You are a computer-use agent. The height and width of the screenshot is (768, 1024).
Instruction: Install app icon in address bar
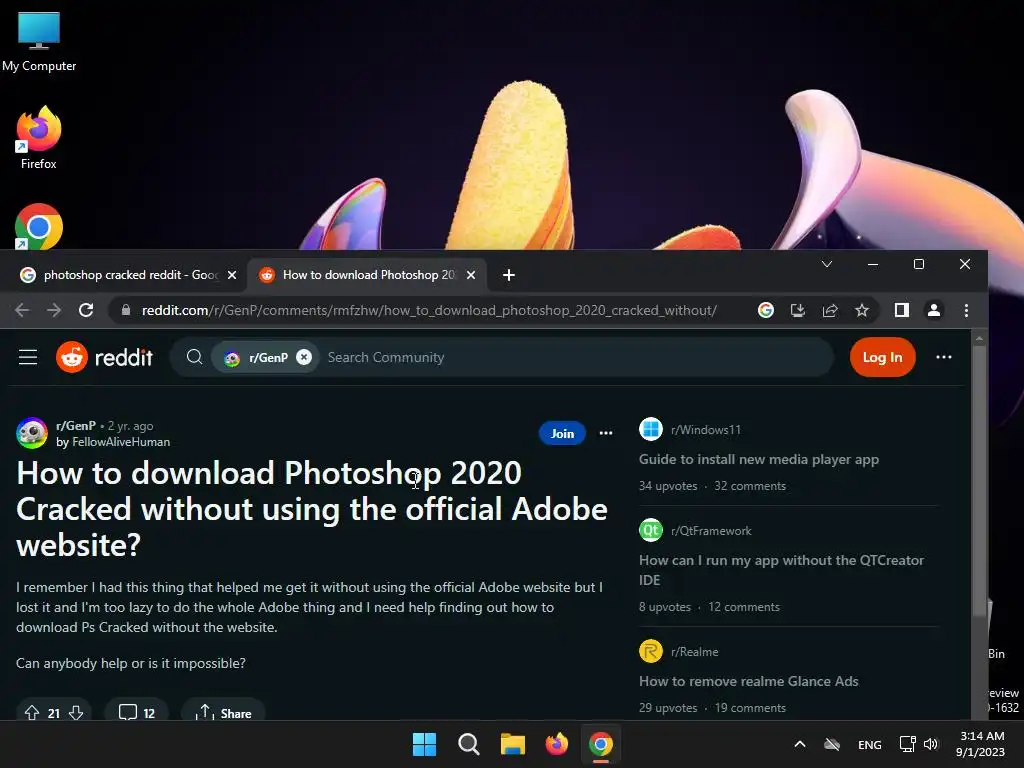coord(798,310)
